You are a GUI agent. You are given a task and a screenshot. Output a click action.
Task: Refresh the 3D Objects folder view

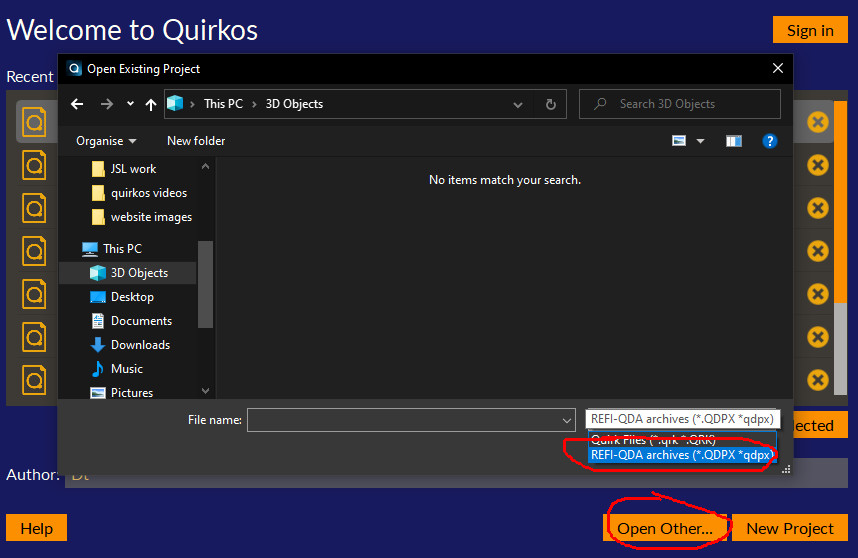click(551, 104)
